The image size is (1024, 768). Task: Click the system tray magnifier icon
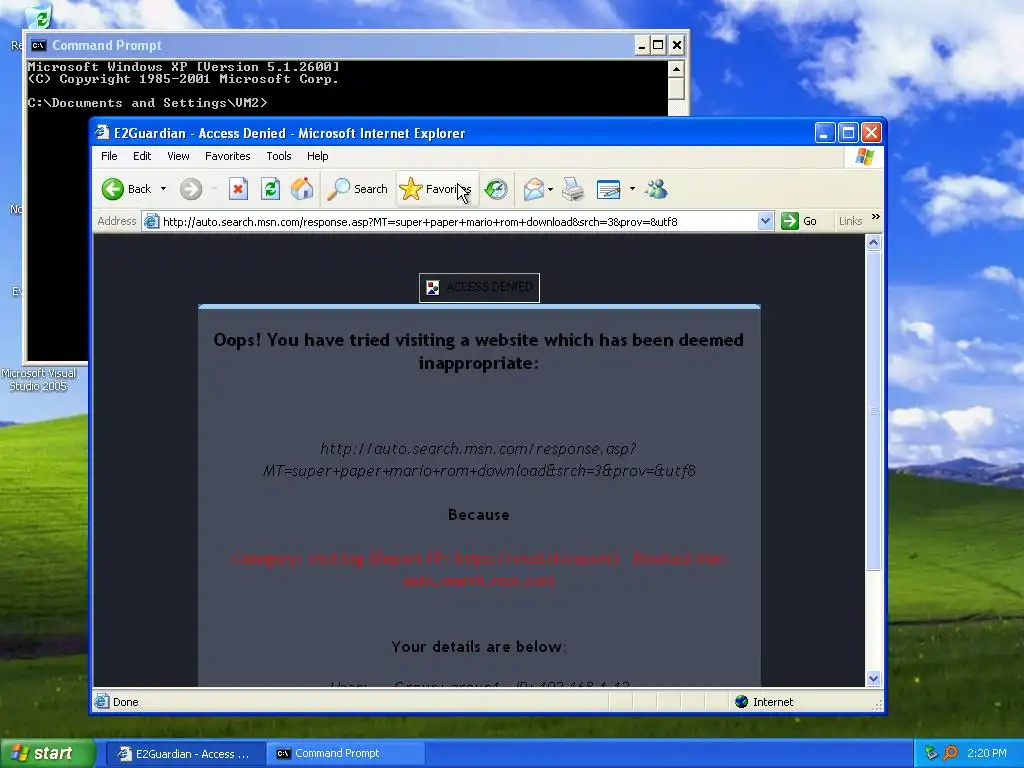(x=950, y=753)
